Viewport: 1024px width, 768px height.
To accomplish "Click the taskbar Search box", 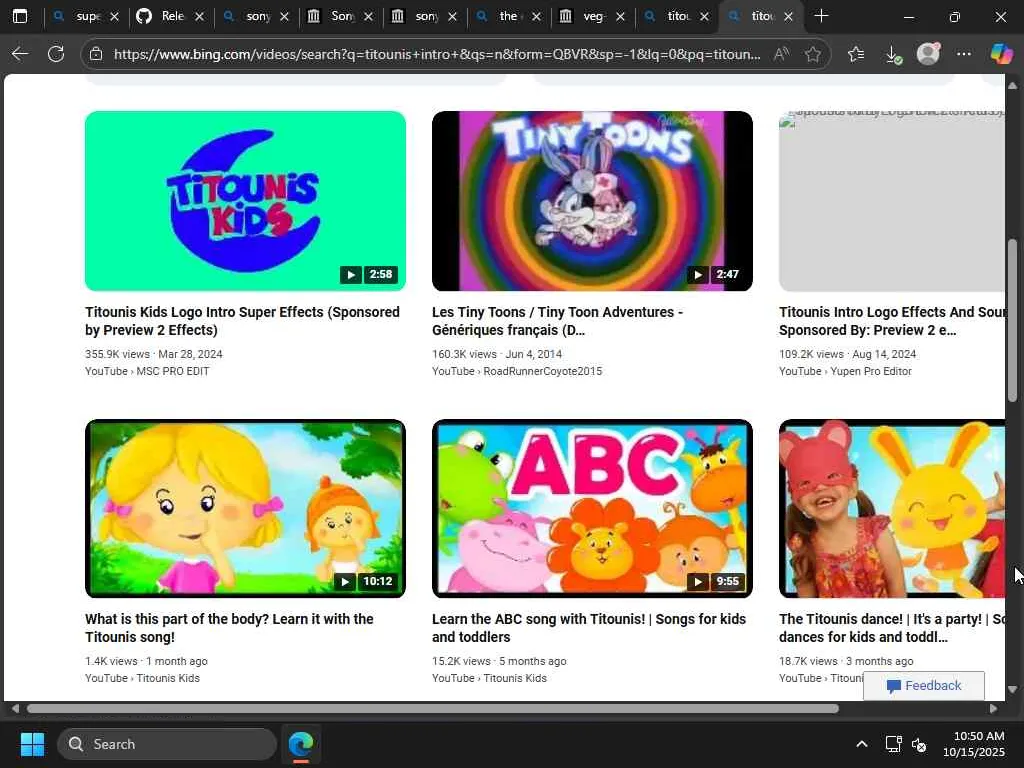I will pyautogui.click(x=167, y=744).
